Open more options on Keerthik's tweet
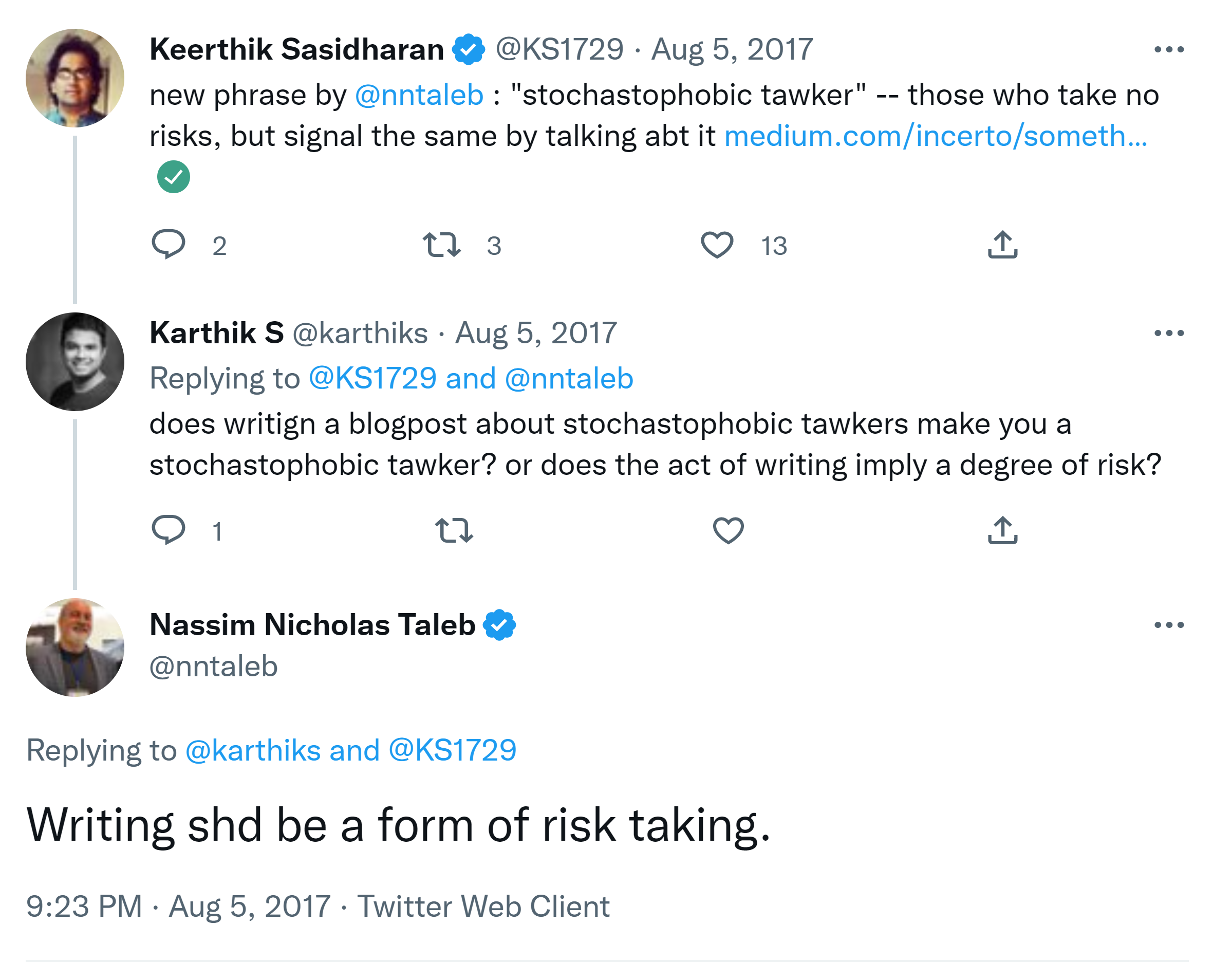This screenshot has height=980, width=1213. (x=1168, y=50)
